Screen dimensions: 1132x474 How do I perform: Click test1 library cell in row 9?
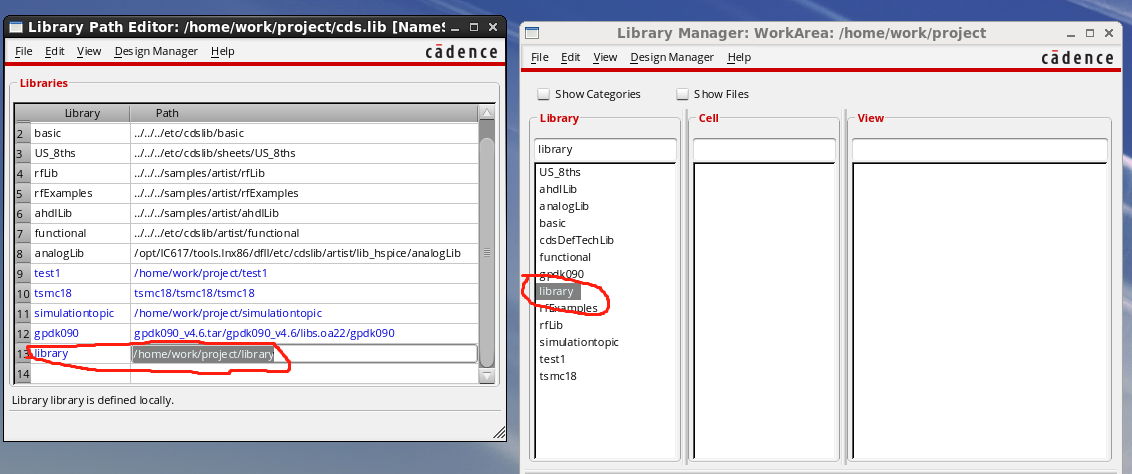tap(79, 273)
